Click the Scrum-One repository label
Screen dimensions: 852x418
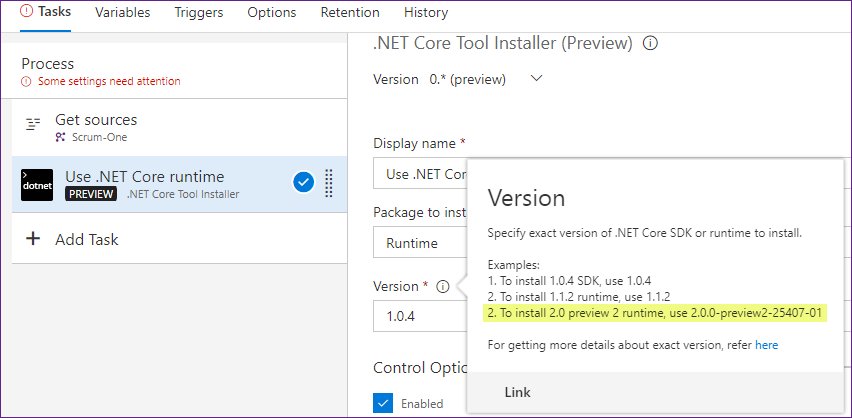pyautogui.click(x=99, y=137)
